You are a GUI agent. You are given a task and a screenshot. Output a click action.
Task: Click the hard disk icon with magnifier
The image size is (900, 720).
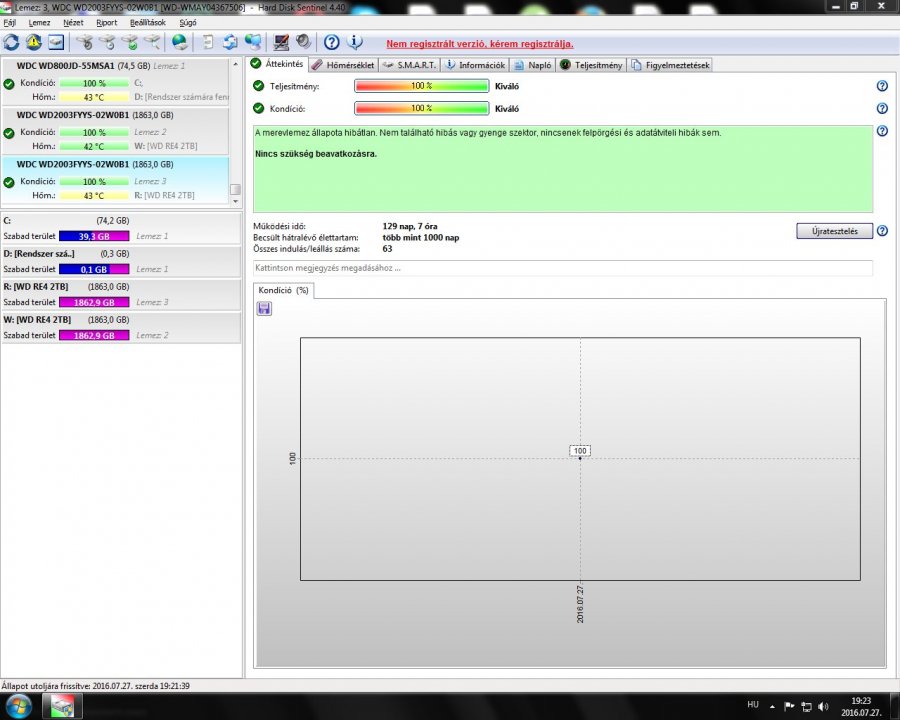pyautogui.click(x=152, y=42)
